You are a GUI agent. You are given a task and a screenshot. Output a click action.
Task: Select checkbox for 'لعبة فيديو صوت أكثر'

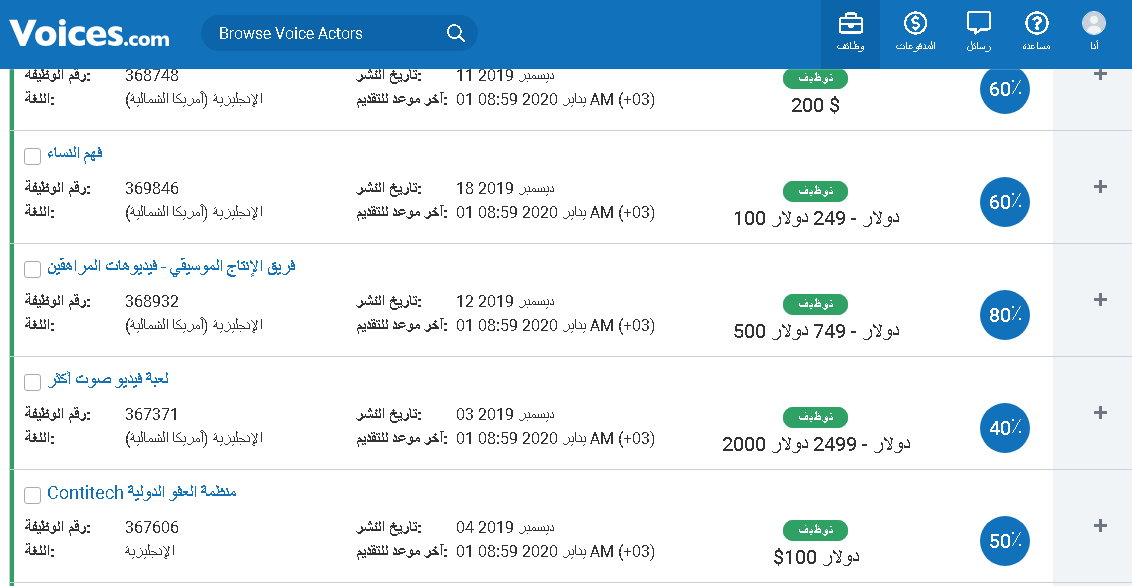pyautogui.click(x=32, y=382)
